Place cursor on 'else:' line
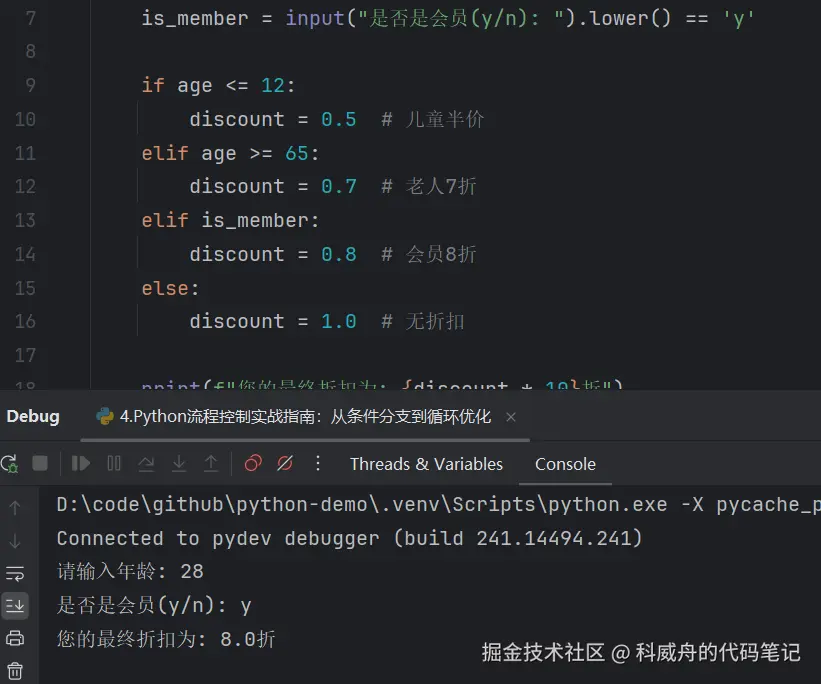 tap(170, 288)
